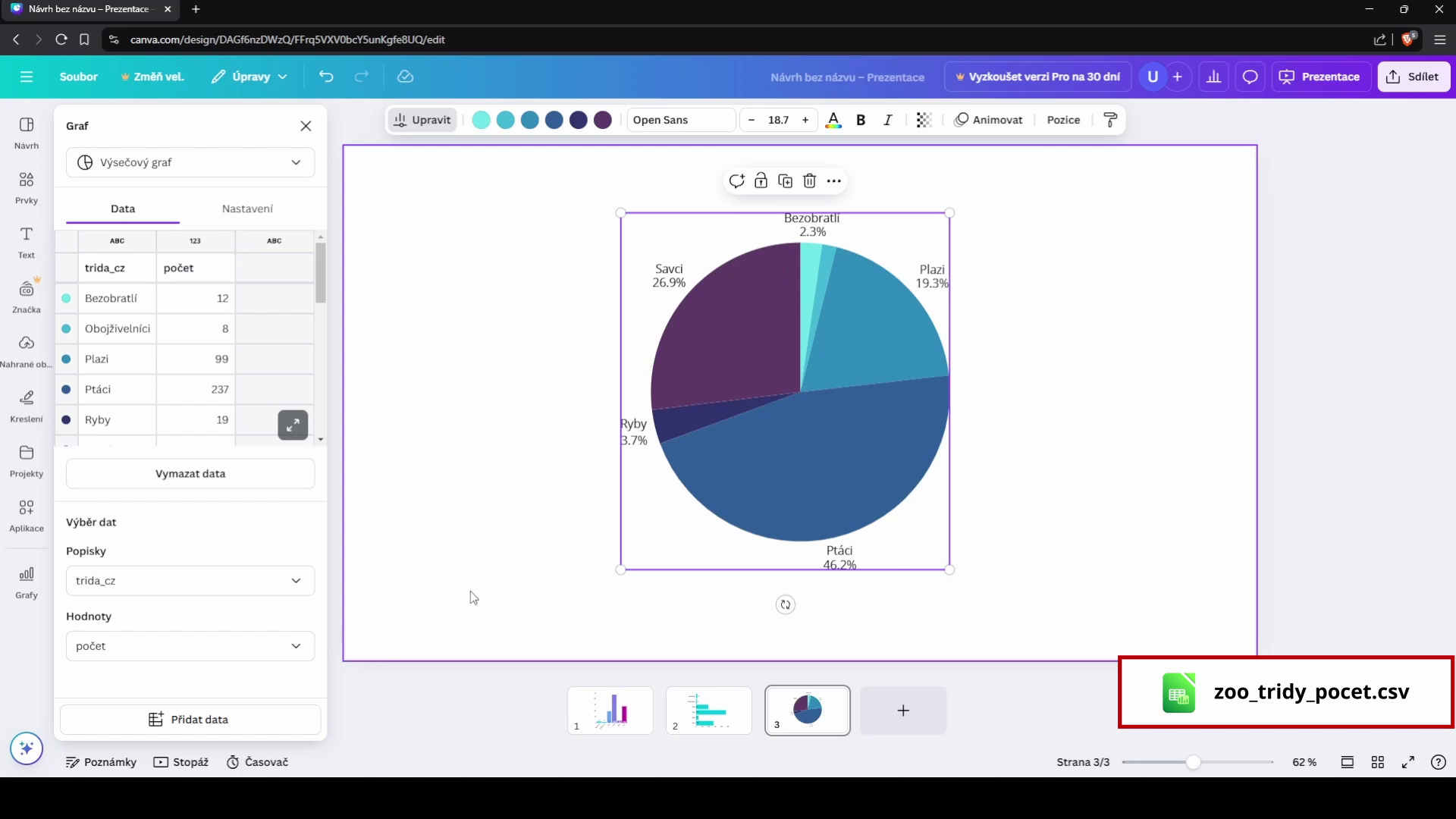
Task: Open the comments speech bubble in header
Action: [x=1250, y=77]
